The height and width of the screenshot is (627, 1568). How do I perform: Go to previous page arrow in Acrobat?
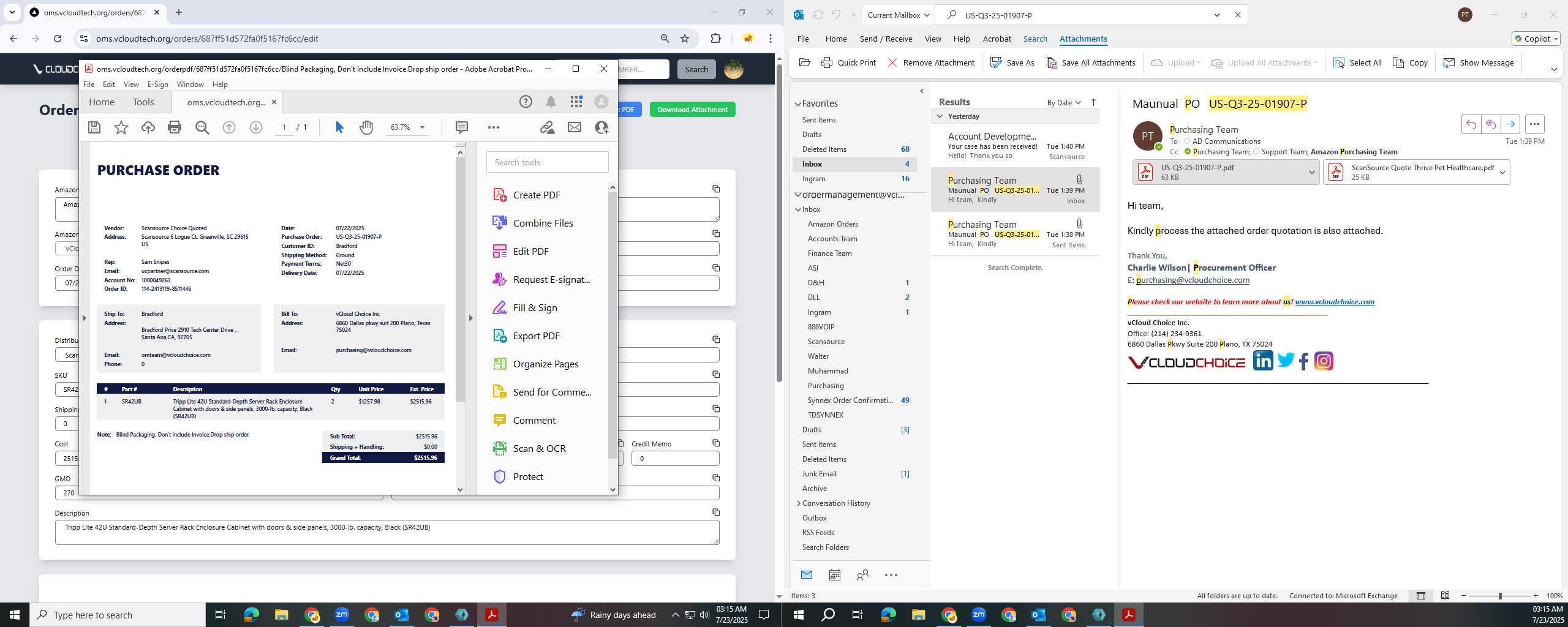pos(229,127)
